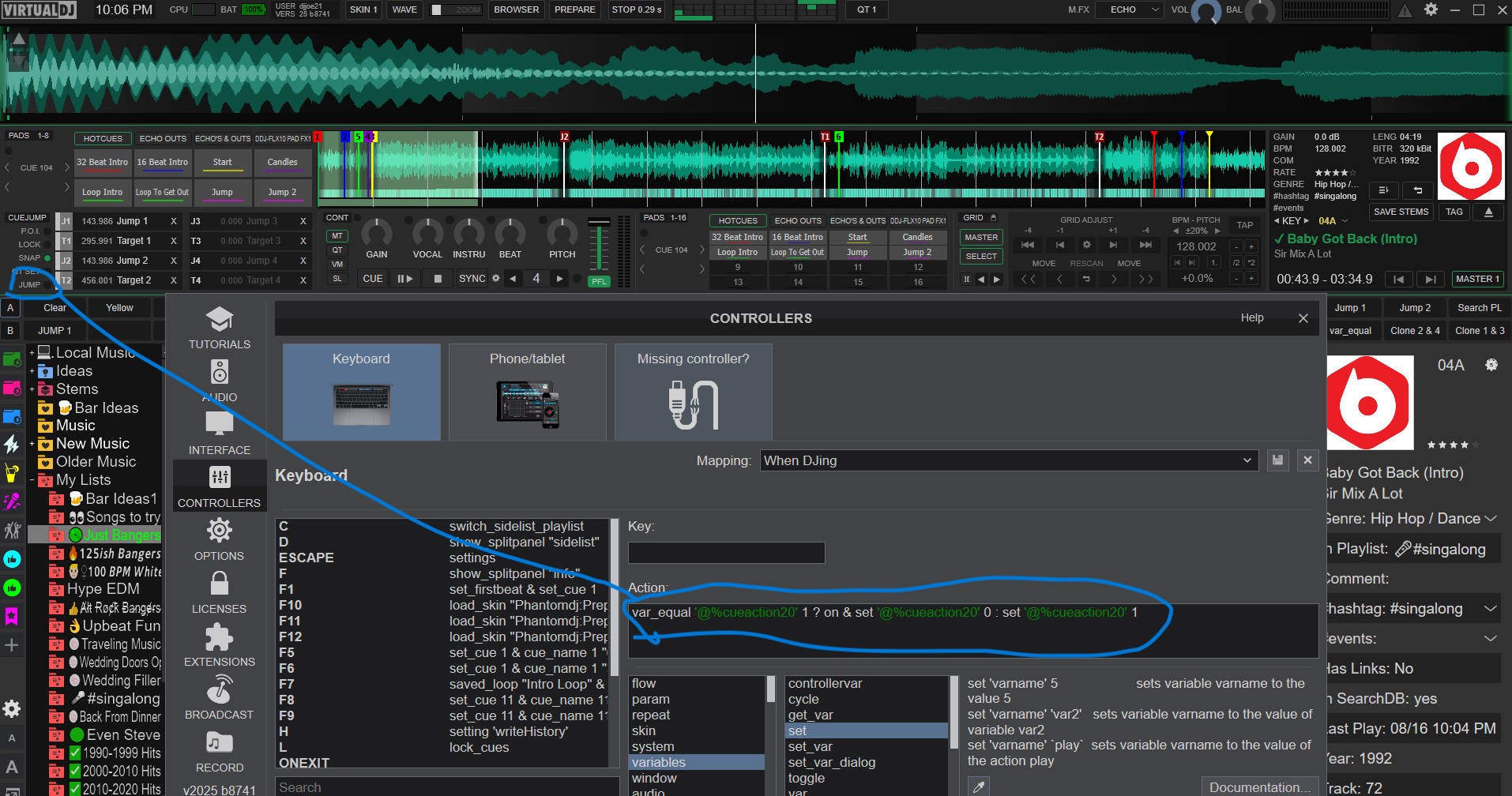1512x796 pixels.
Task: Click the SAVE STEMS button
Action: point(1400,212)
